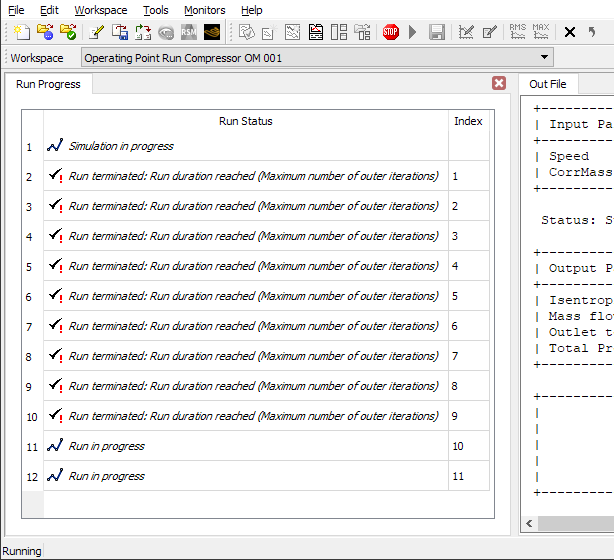Viewport: 614px width, 560px height.
Task: Click the open folder with green check icon
Action: click(x=68, y=32)
